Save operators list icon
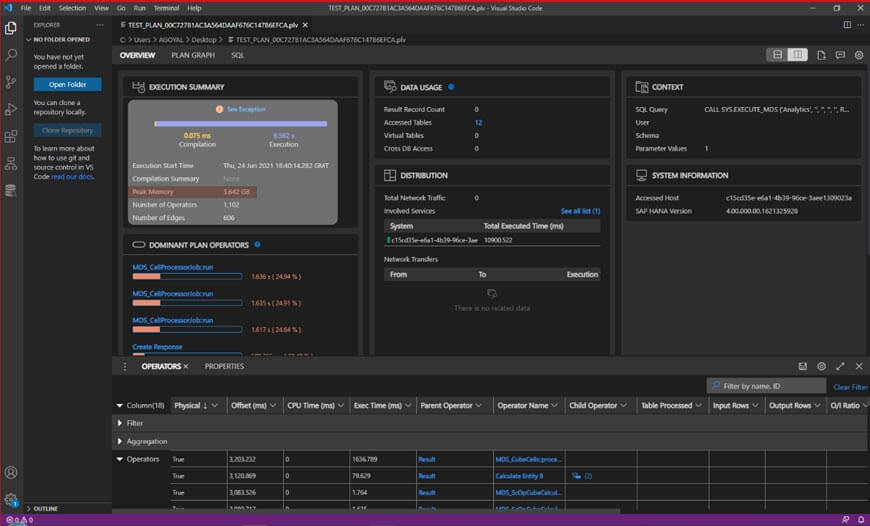Screen dimensions: 870x526 point(802,366)
